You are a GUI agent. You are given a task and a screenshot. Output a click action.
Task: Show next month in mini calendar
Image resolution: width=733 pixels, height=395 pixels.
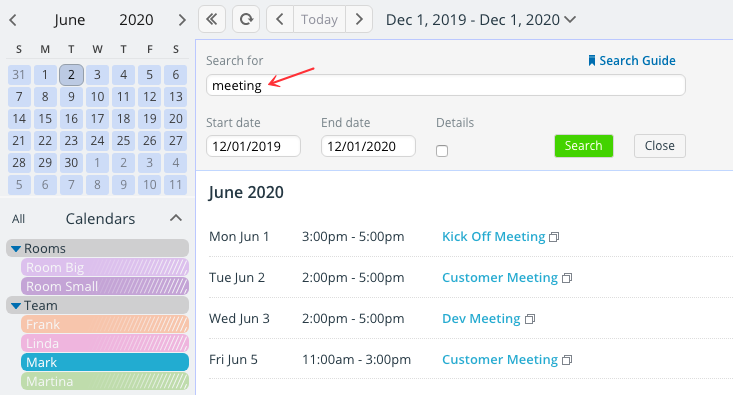[x=182, y=20]
